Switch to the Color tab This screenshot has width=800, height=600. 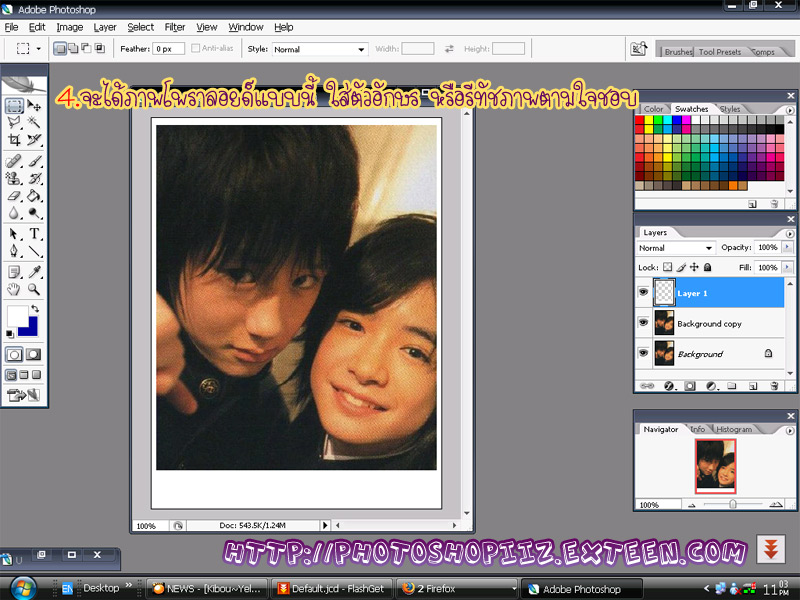(x=653, y=109)
